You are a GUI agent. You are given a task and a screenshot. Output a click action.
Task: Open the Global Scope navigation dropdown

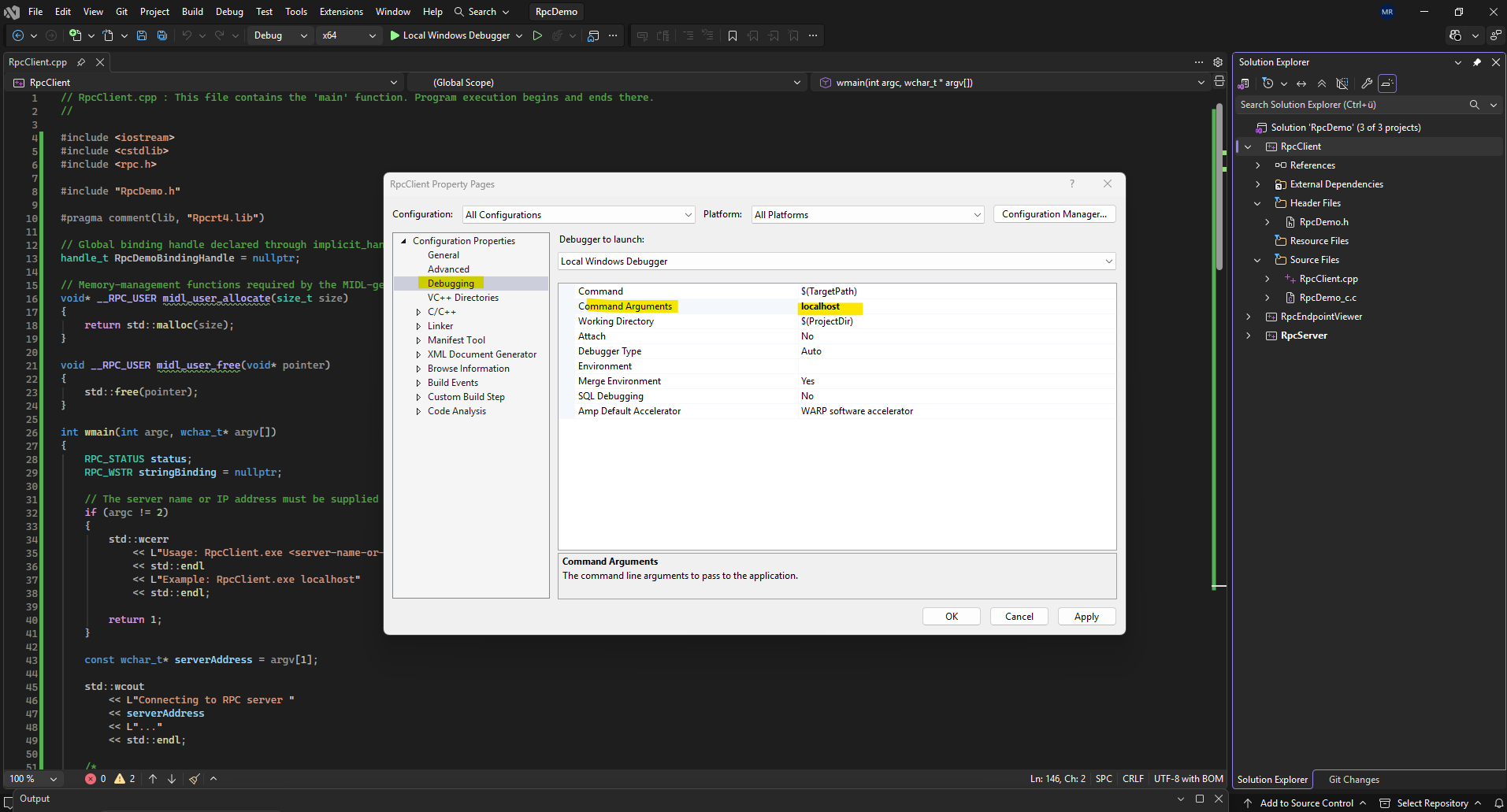[608, 83]
